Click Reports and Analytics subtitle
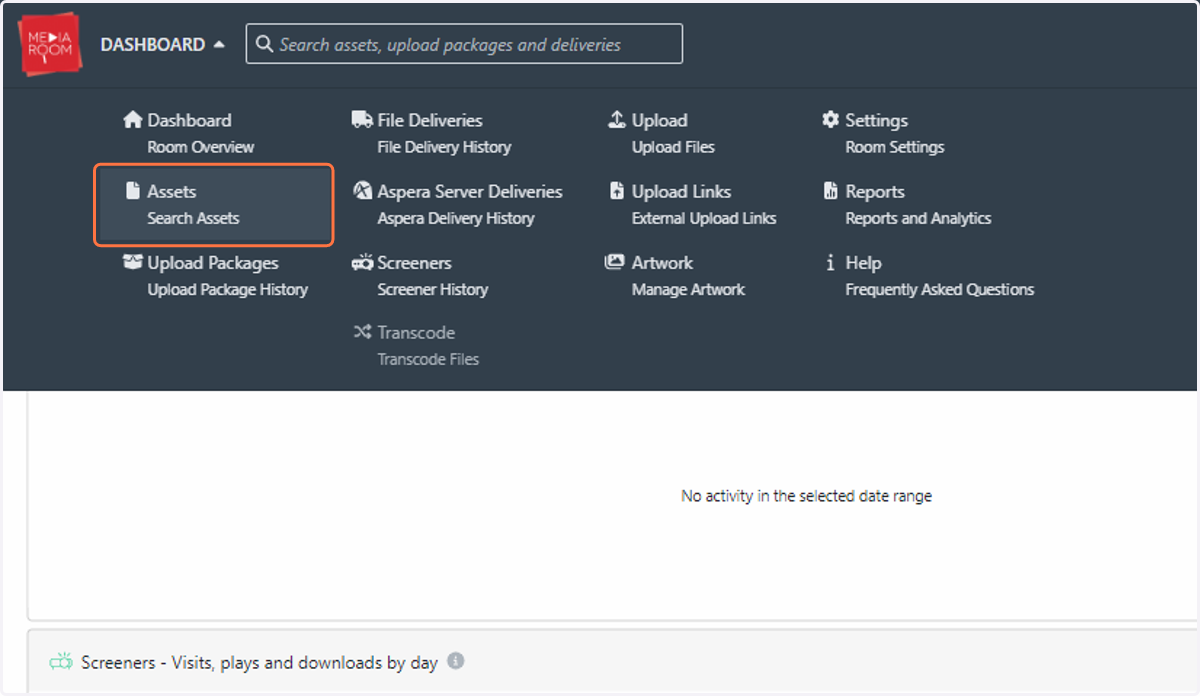Image resolution: width=1200 pixels, height=696 pixels. 918,218
